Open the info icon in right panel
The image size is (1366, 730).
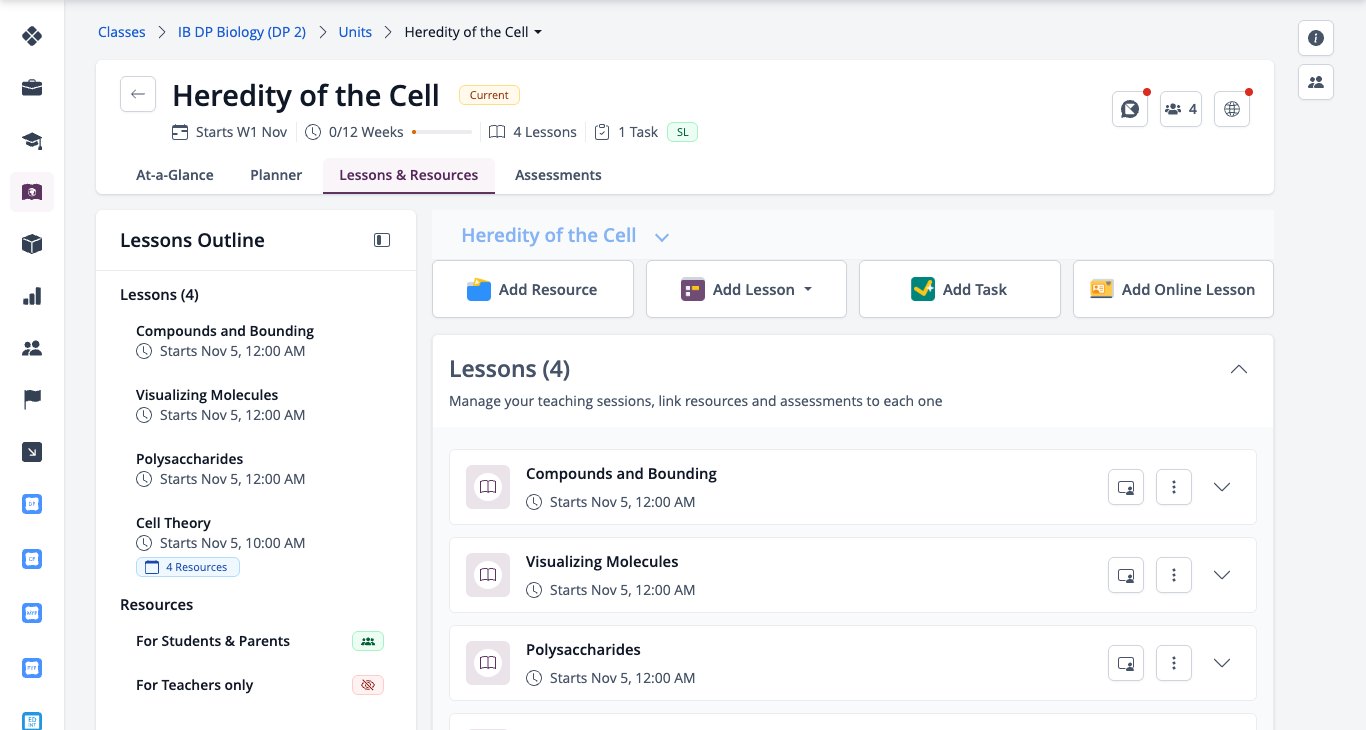pos(1316,38)
